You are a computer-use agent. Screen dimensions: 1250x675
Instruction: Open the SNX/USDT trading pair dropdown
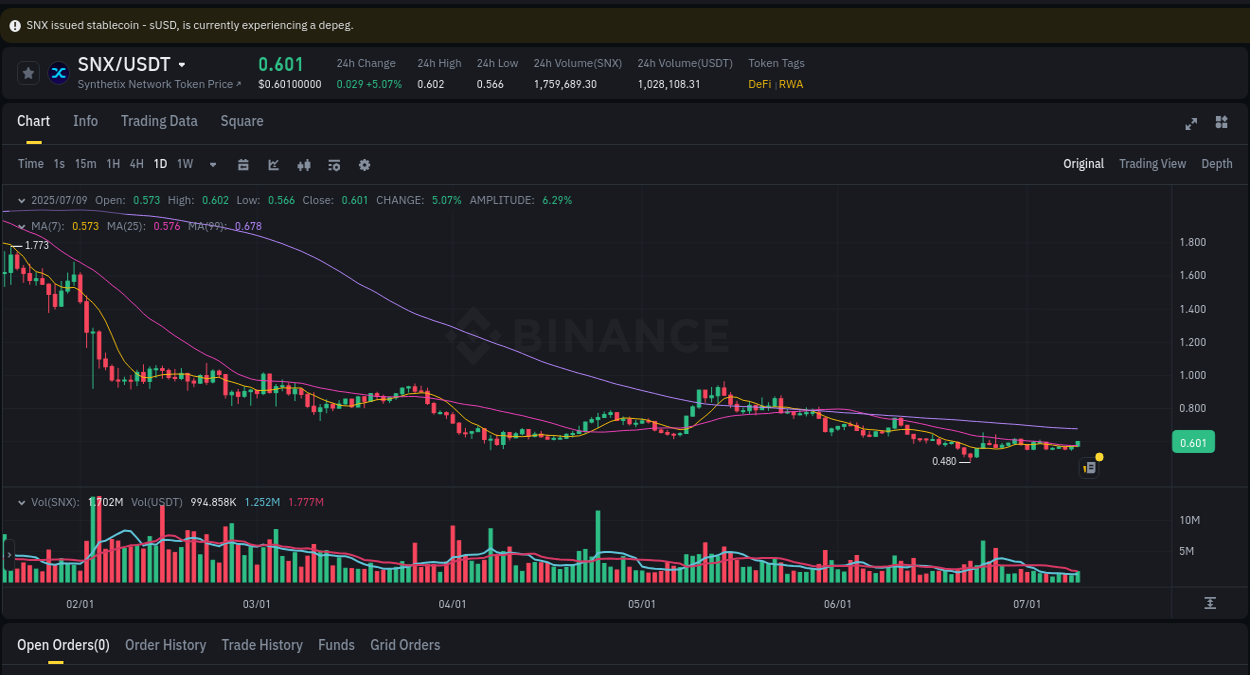pos(183,64)
